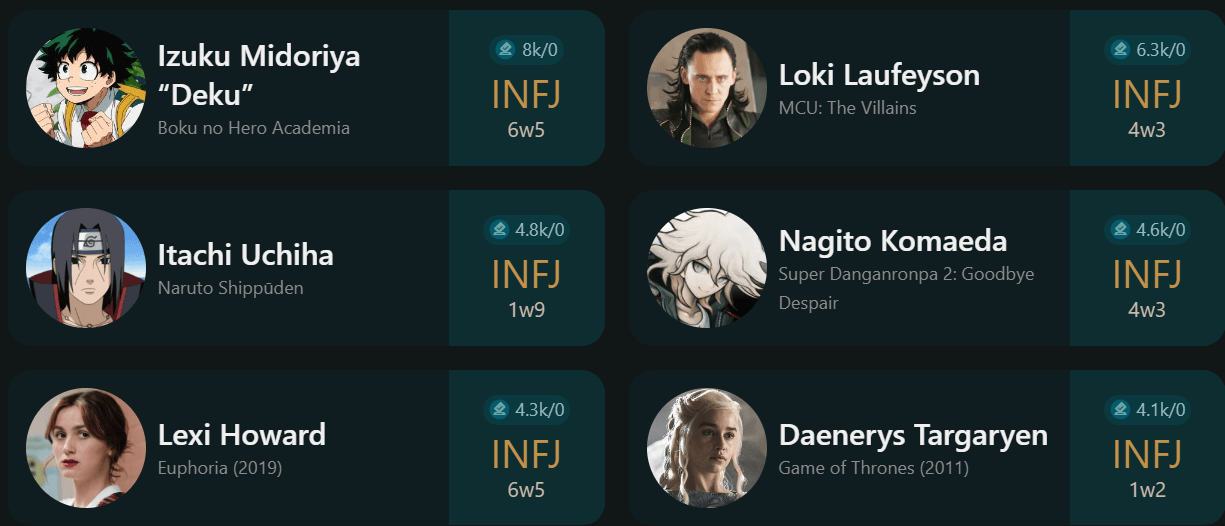The height and width of the screenshot is (526, 1225).
Task: Click Loki Laufeyson's profile photo
Action: tap(707, 88)
